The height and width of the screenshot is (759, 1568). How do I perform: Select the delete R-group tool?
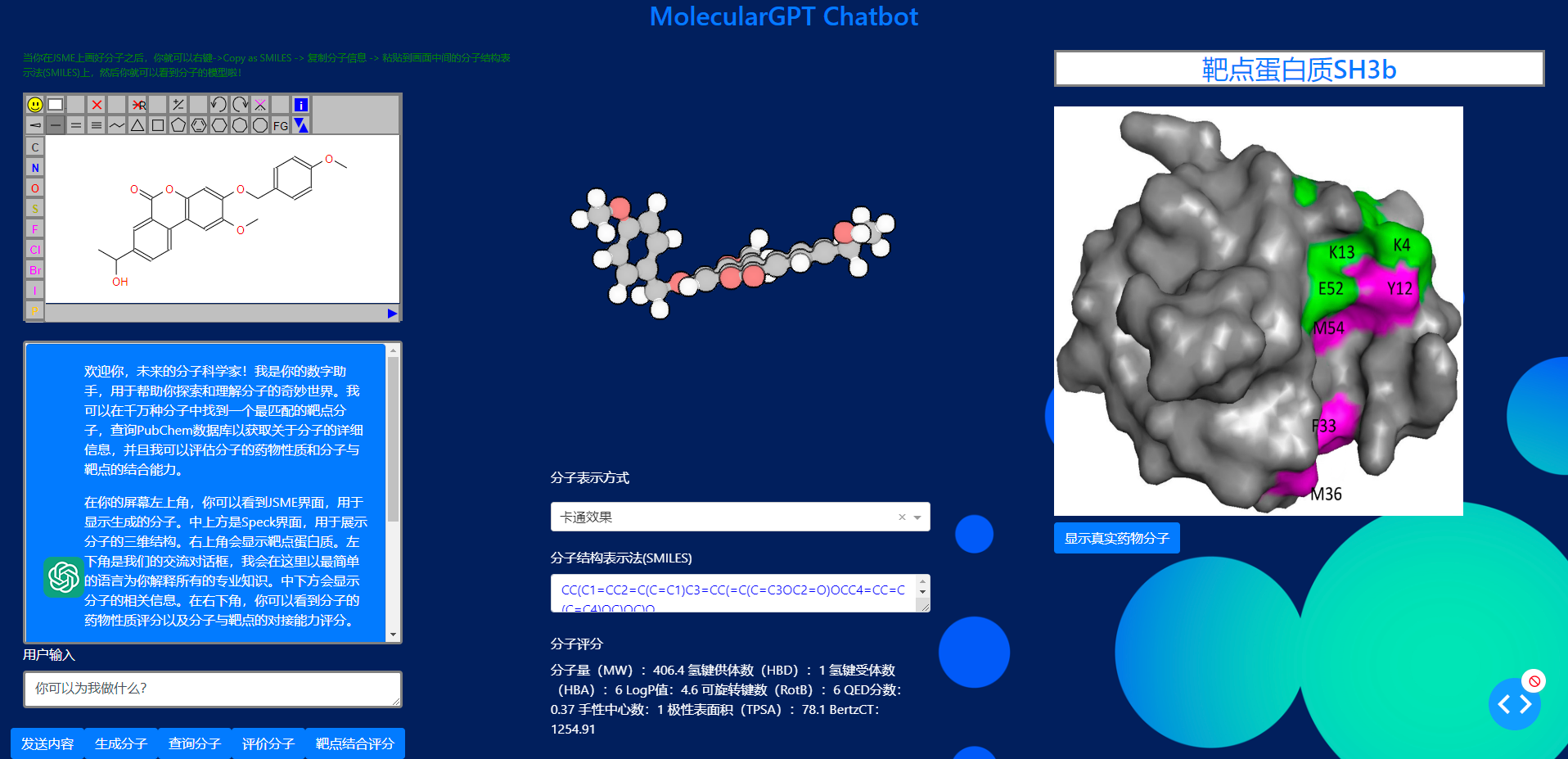point(137,105)
